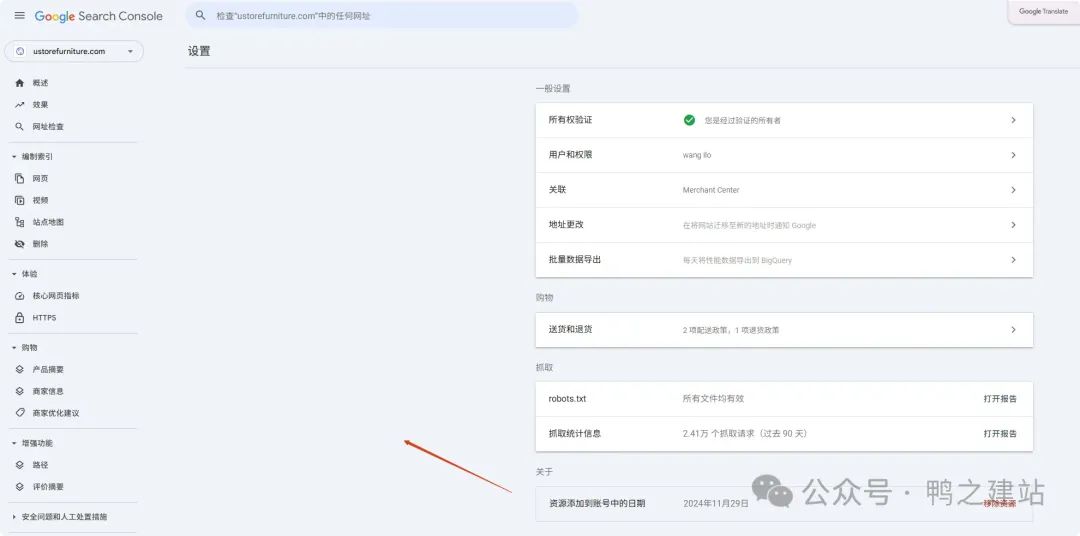The height and width of the screenshot is (536, 1080).
Task: Click the 视频 video pages icon
Action: pos(19,200)
